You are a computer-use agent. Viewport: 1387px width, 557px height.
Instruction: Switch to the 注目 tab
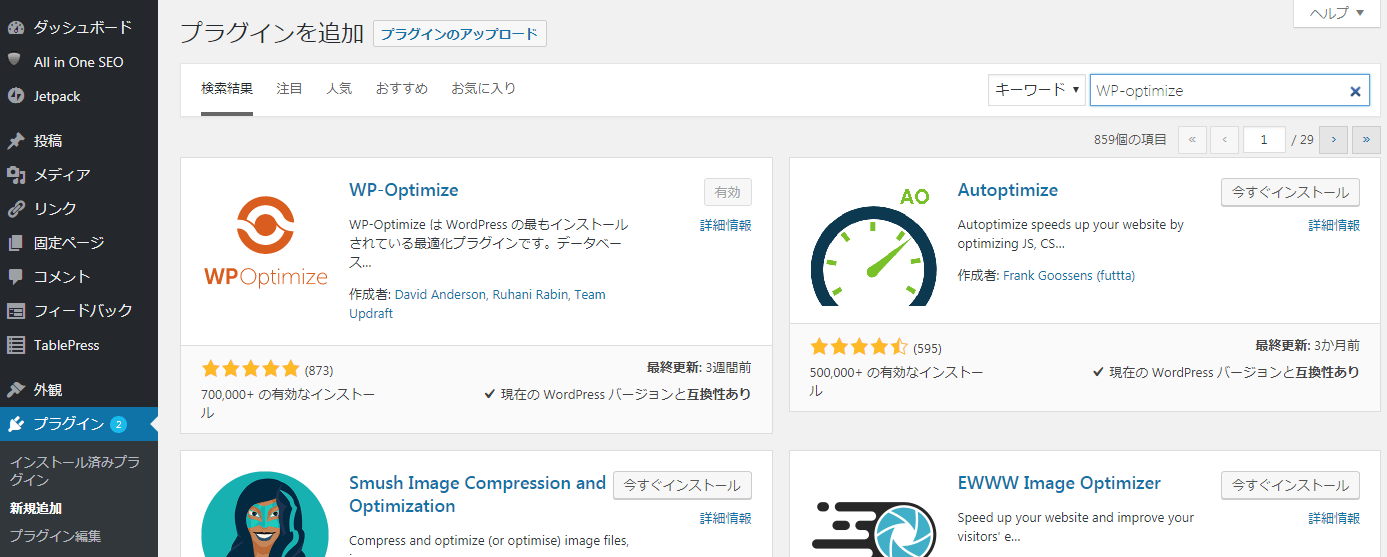coord(290,88)
